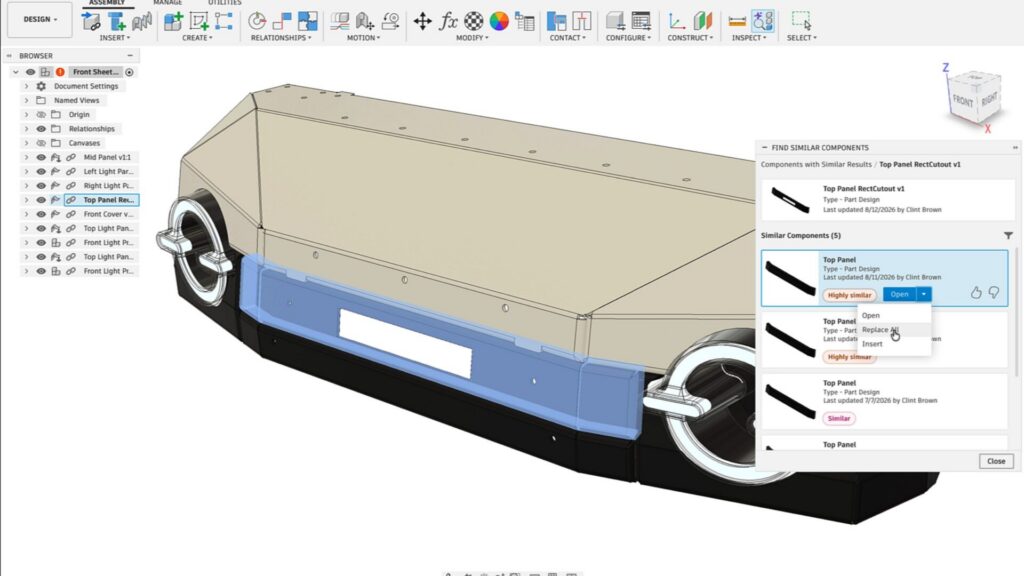
Task: Choose Open from the dropdown menu
Action: (x=893, y=315)
